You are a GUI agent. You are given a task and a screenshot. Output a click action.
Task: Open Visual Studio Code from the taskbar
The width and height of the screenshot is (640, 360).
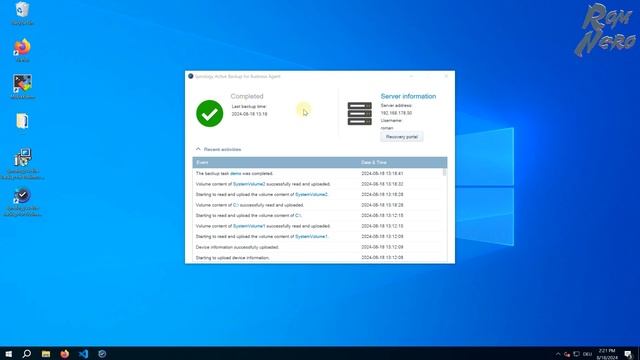(83, 353)
